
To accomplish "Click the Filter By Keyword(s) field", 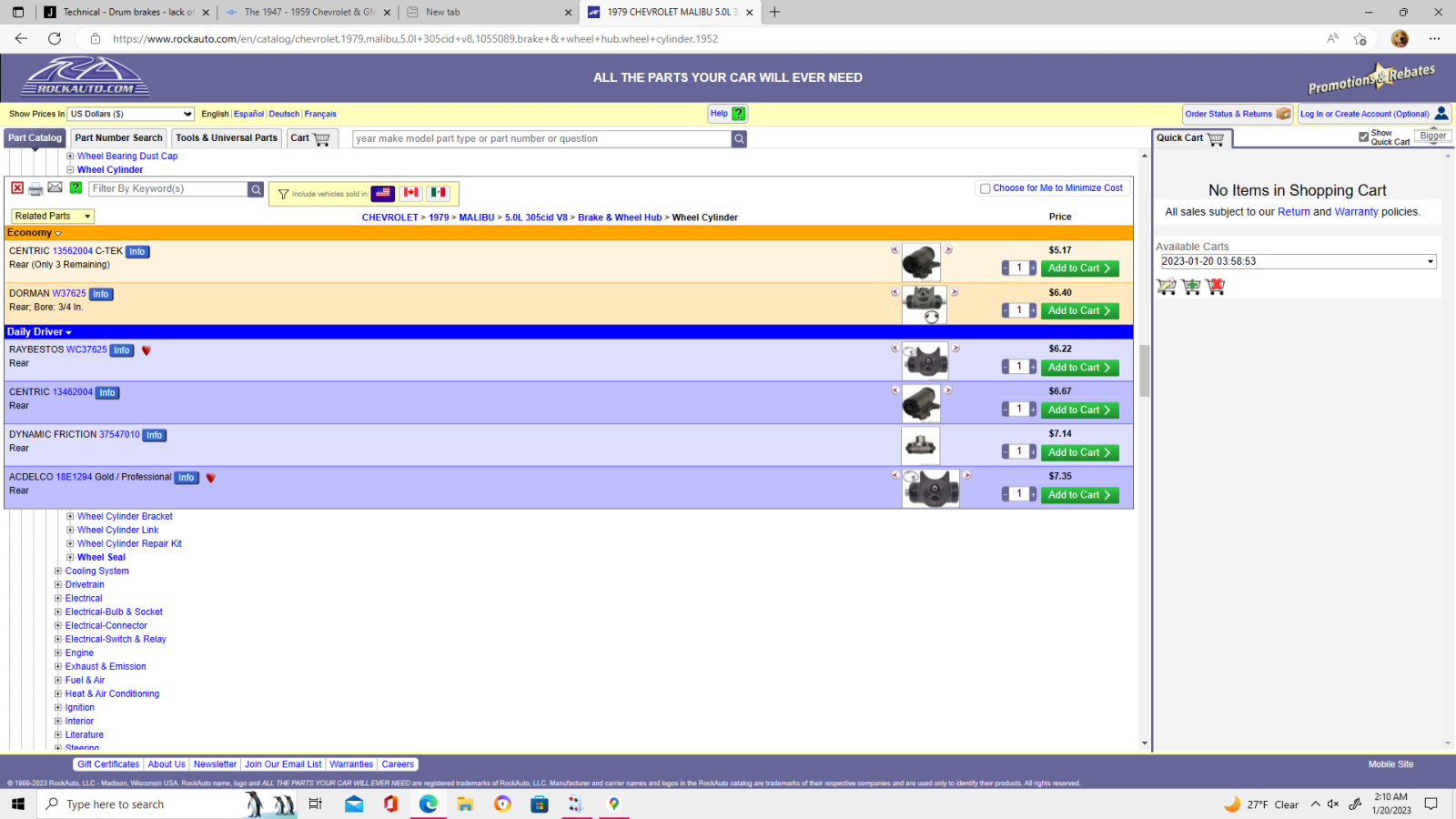I will coord(168,189).
